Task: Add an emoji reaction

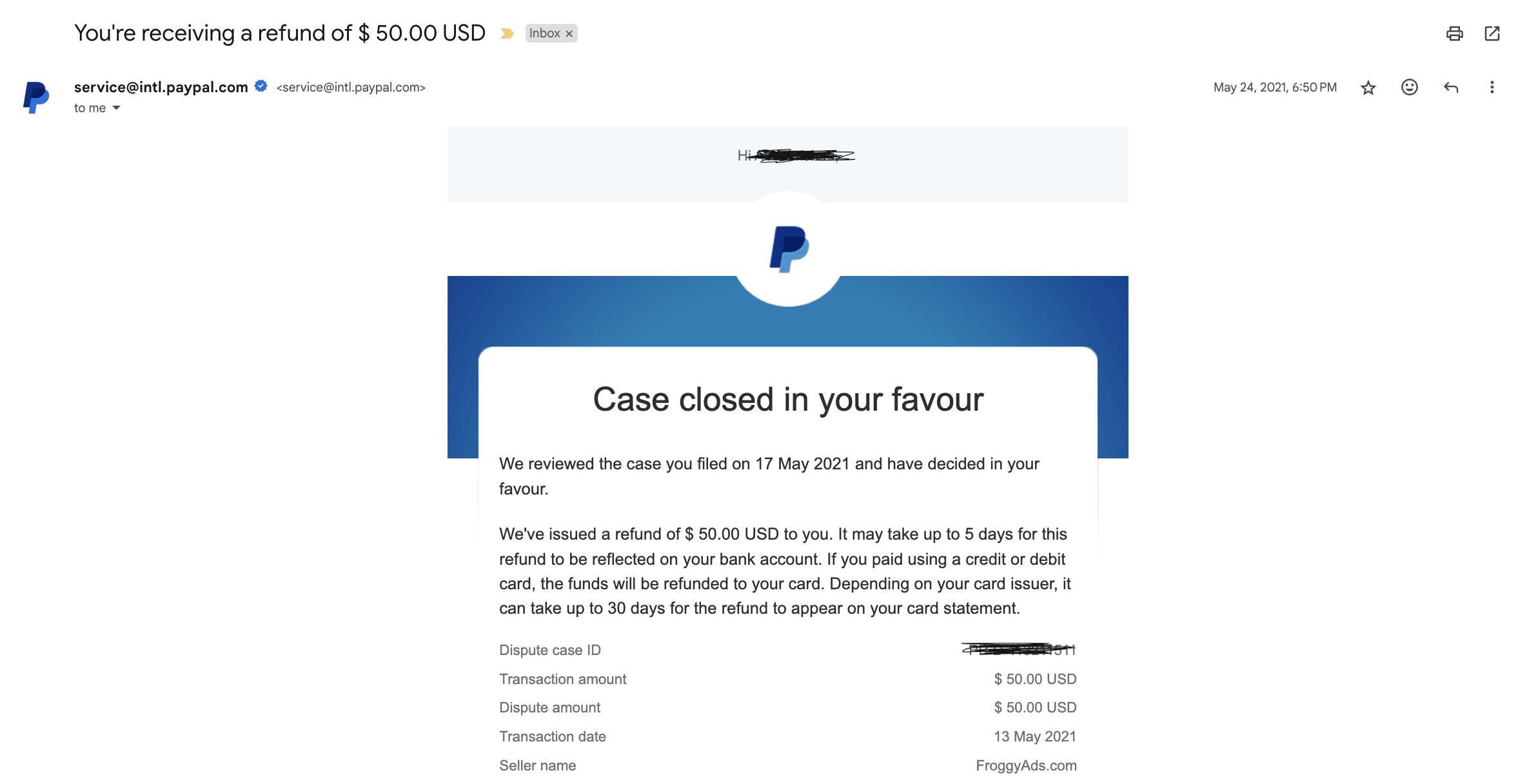Action: click(1410, 87)
